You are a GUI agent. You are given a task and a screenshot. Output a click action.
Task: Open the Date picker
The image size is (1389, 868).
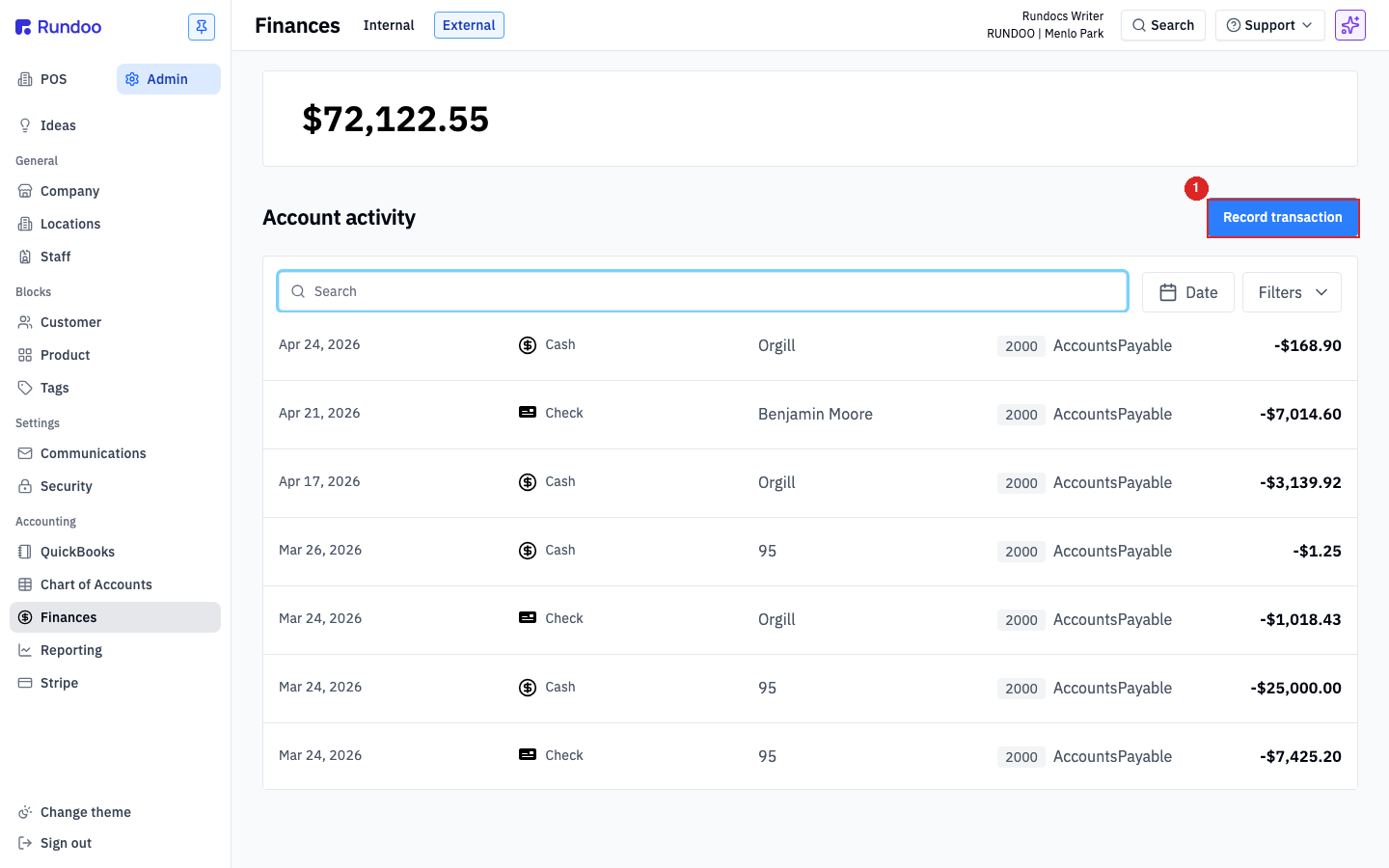(x=1188, y=292)
